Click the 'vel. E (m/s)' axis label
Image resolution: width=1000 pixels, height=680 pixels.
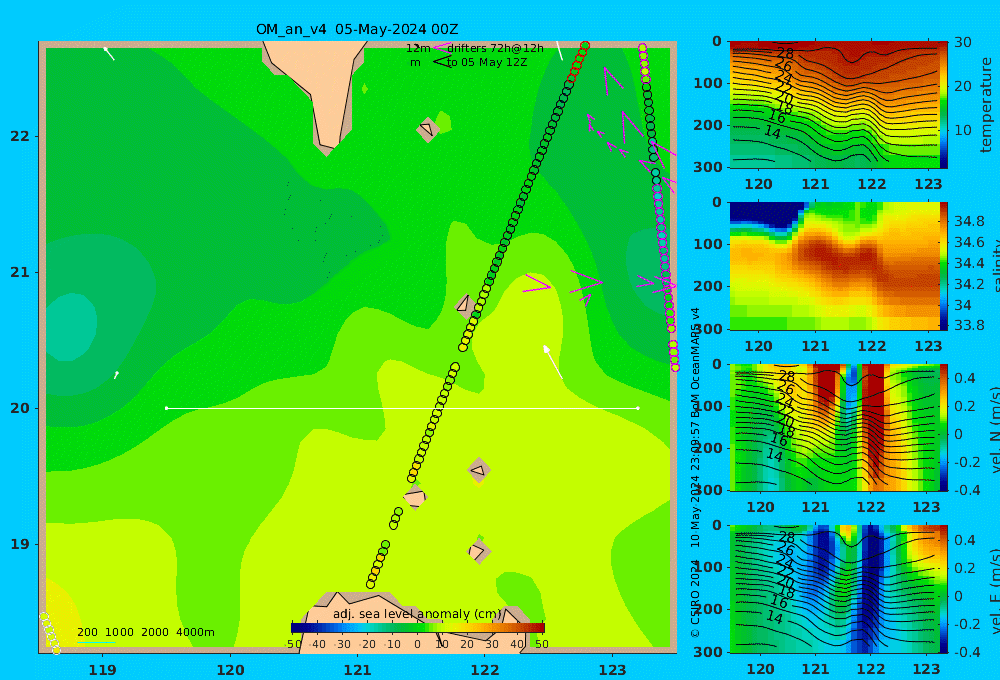click(994, 591)
